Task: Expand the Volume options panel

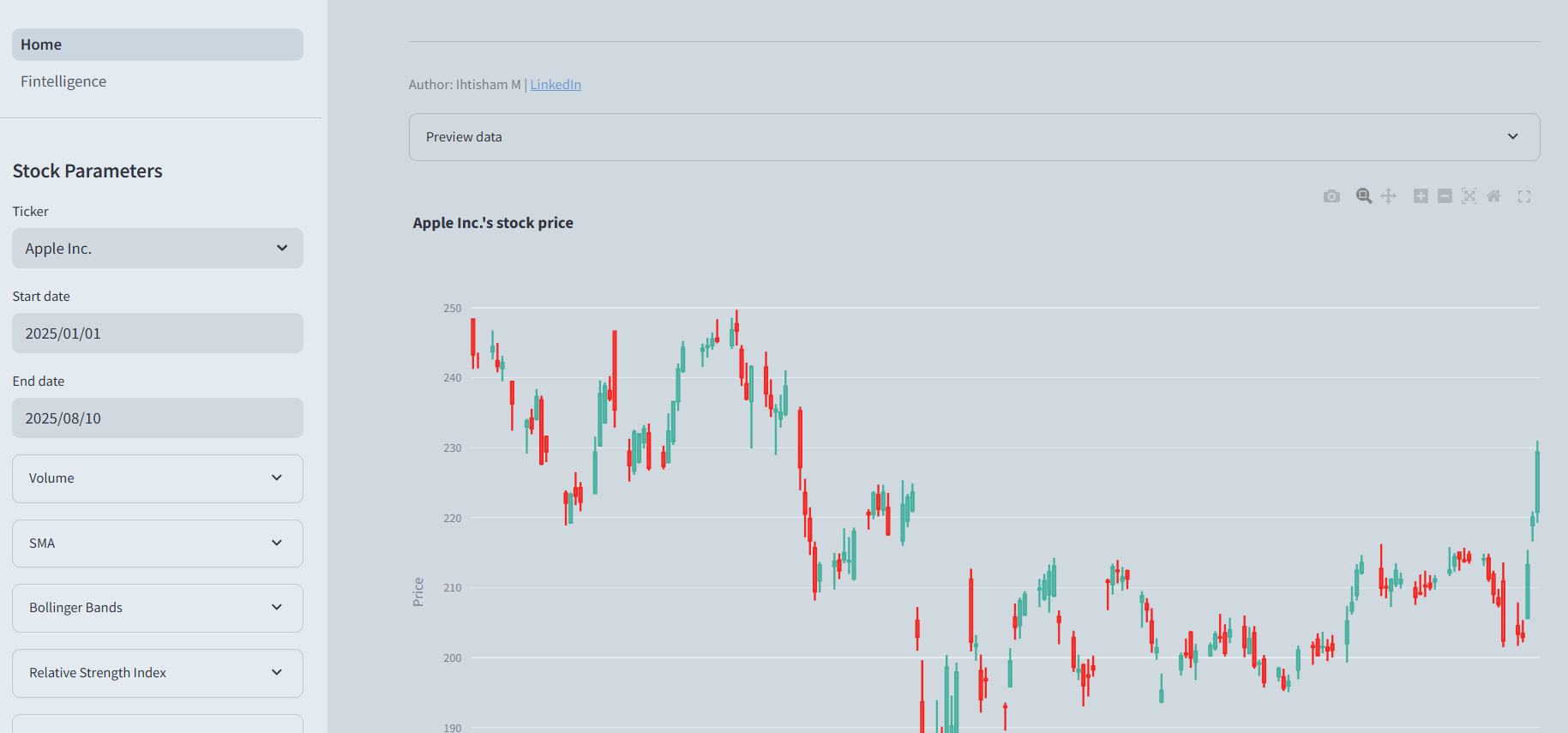Action: 158,478
